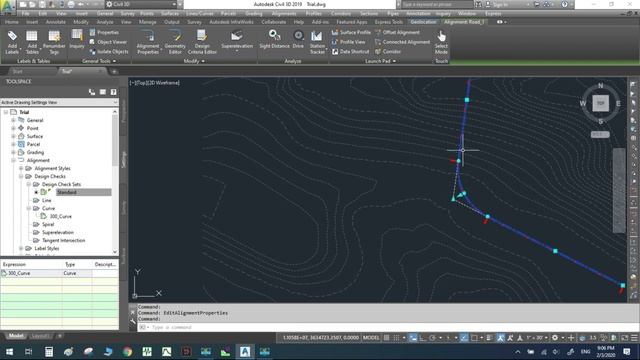
Task: Create a Surface Profile
Action: [x=351, y=32]
